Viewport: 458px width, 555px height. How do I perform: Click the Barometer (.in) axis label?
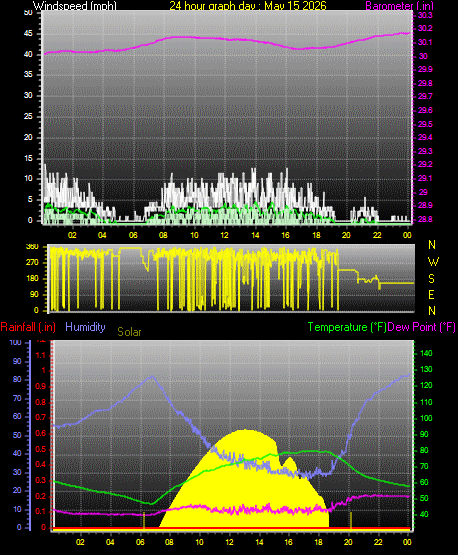click(x=399, y=6)
